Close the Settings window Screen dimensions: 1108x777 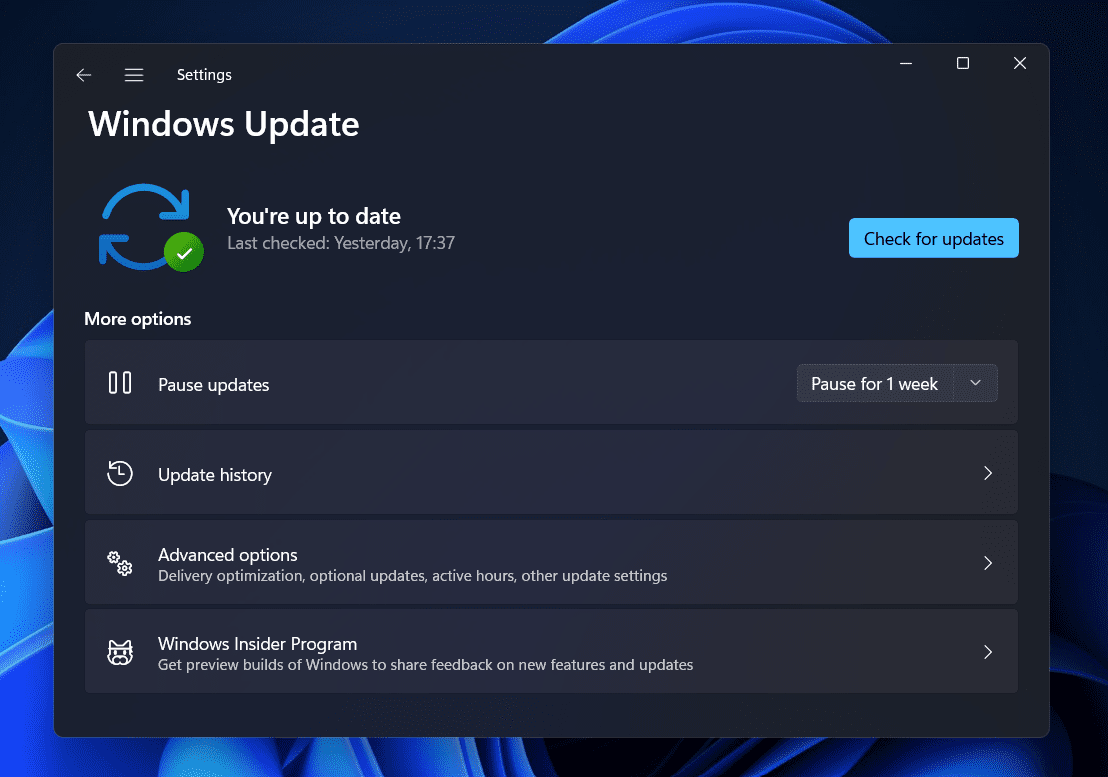(x=1019, y=64)
